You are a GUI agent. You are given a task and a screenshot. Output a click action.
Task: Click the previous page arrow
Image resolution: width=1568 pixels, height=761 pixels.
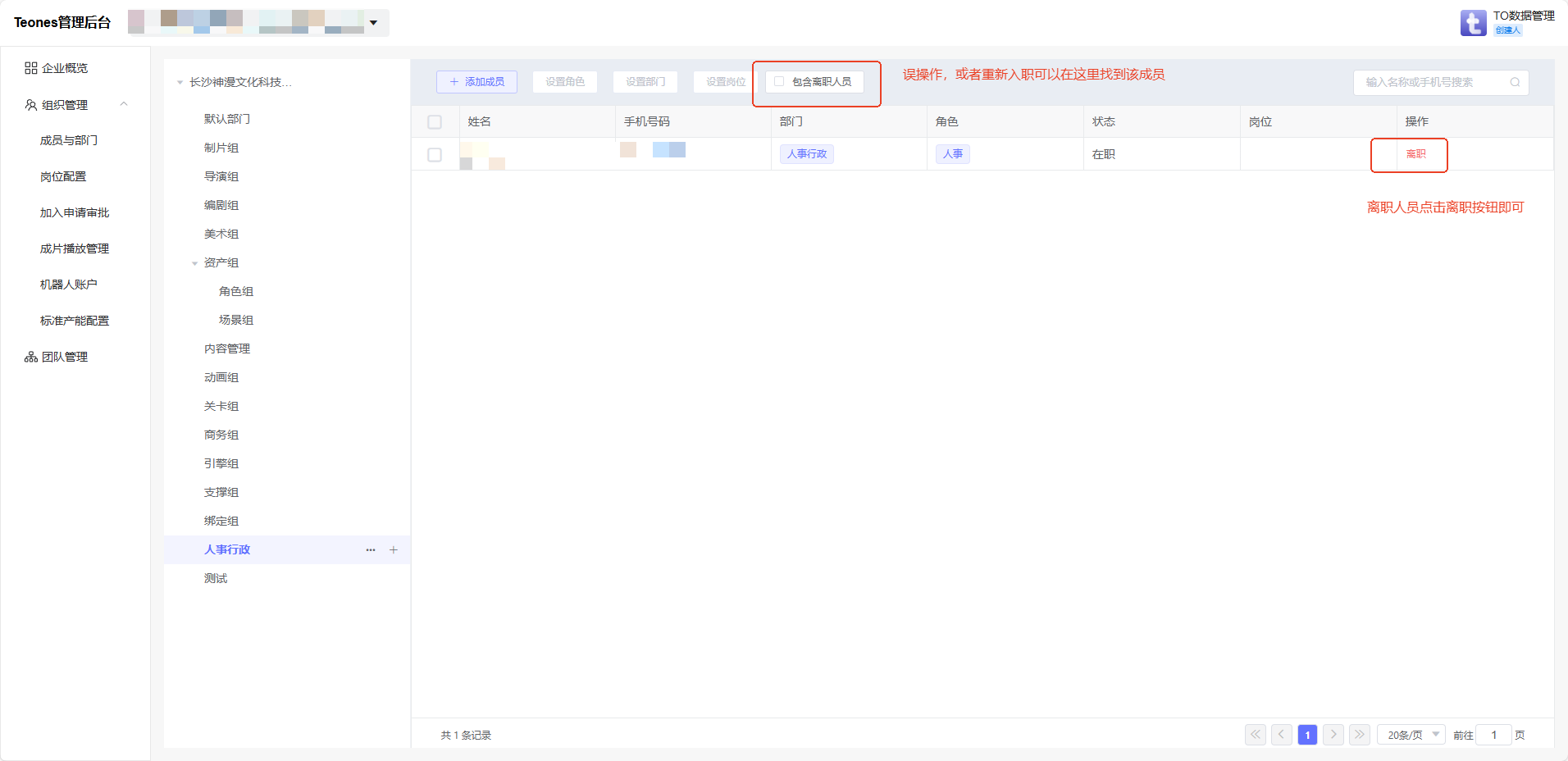click(1282, 735)
